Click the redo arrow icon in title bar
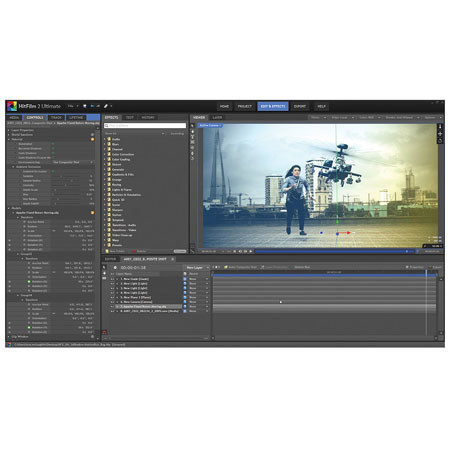This screenshot has height=450, width=450. coord(98,106)
